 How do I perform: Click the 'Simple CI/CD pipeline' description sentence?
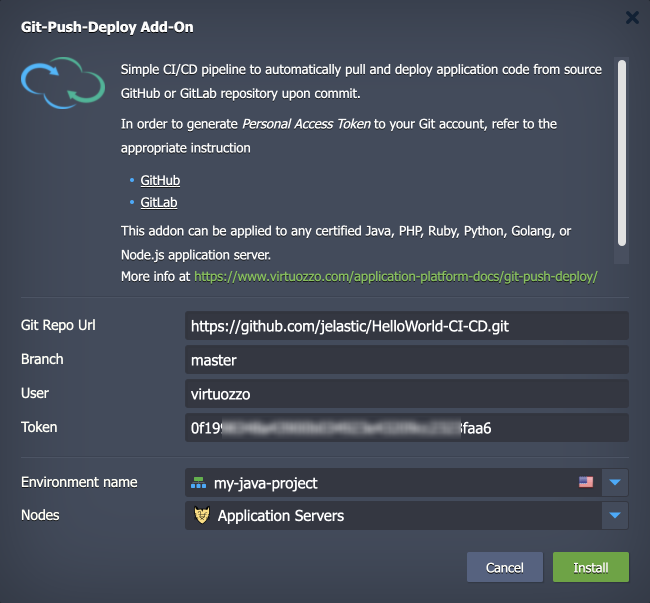click(361, 81)
